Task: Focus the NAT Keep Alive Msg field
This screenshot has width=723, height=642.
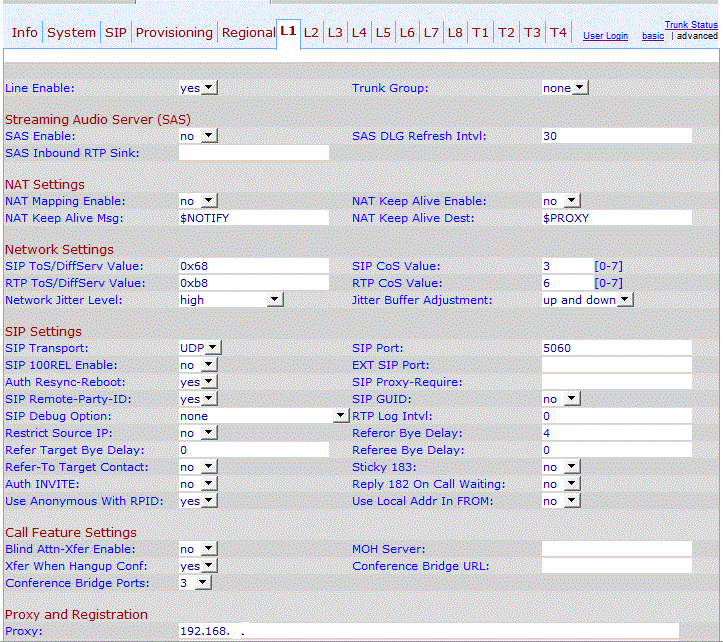Action: click(253, 218)
